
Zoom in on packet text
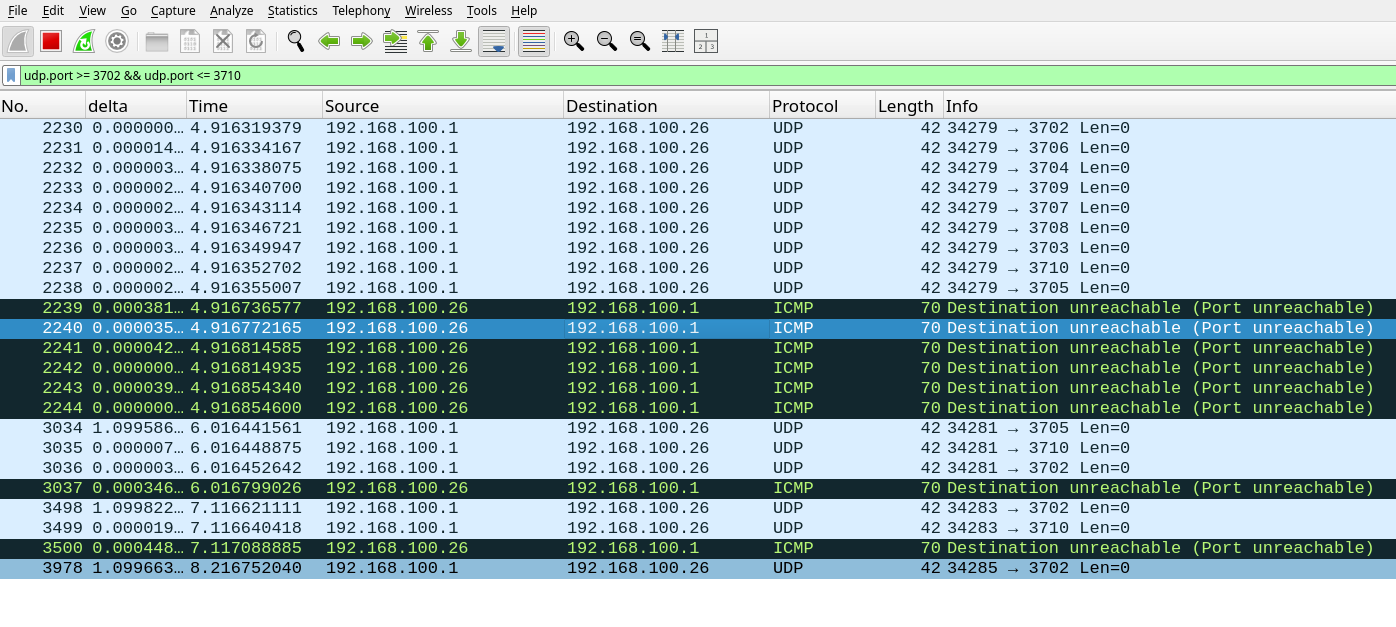click(573, 41)
